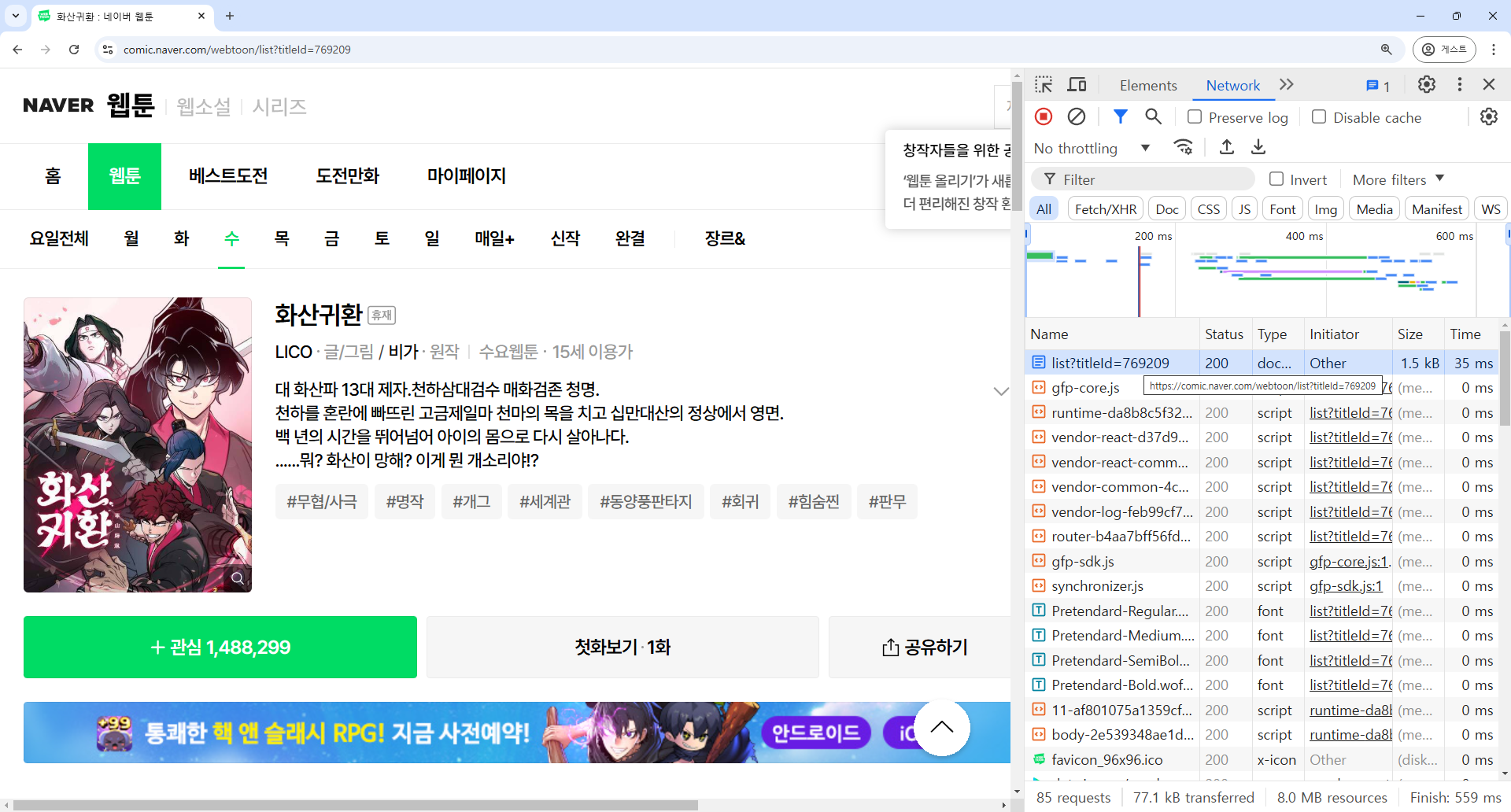Select the Img filter type

[1325, 209]
